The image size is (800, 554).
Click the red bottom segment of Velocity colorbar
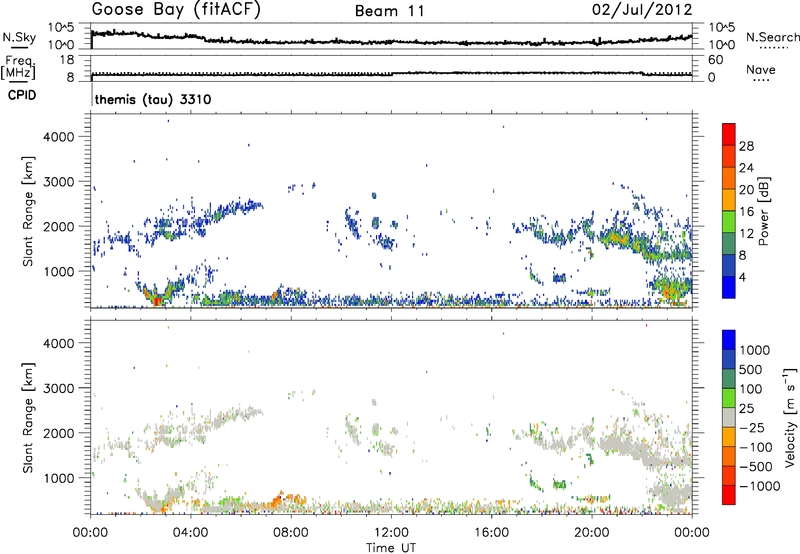click(729, 495)
